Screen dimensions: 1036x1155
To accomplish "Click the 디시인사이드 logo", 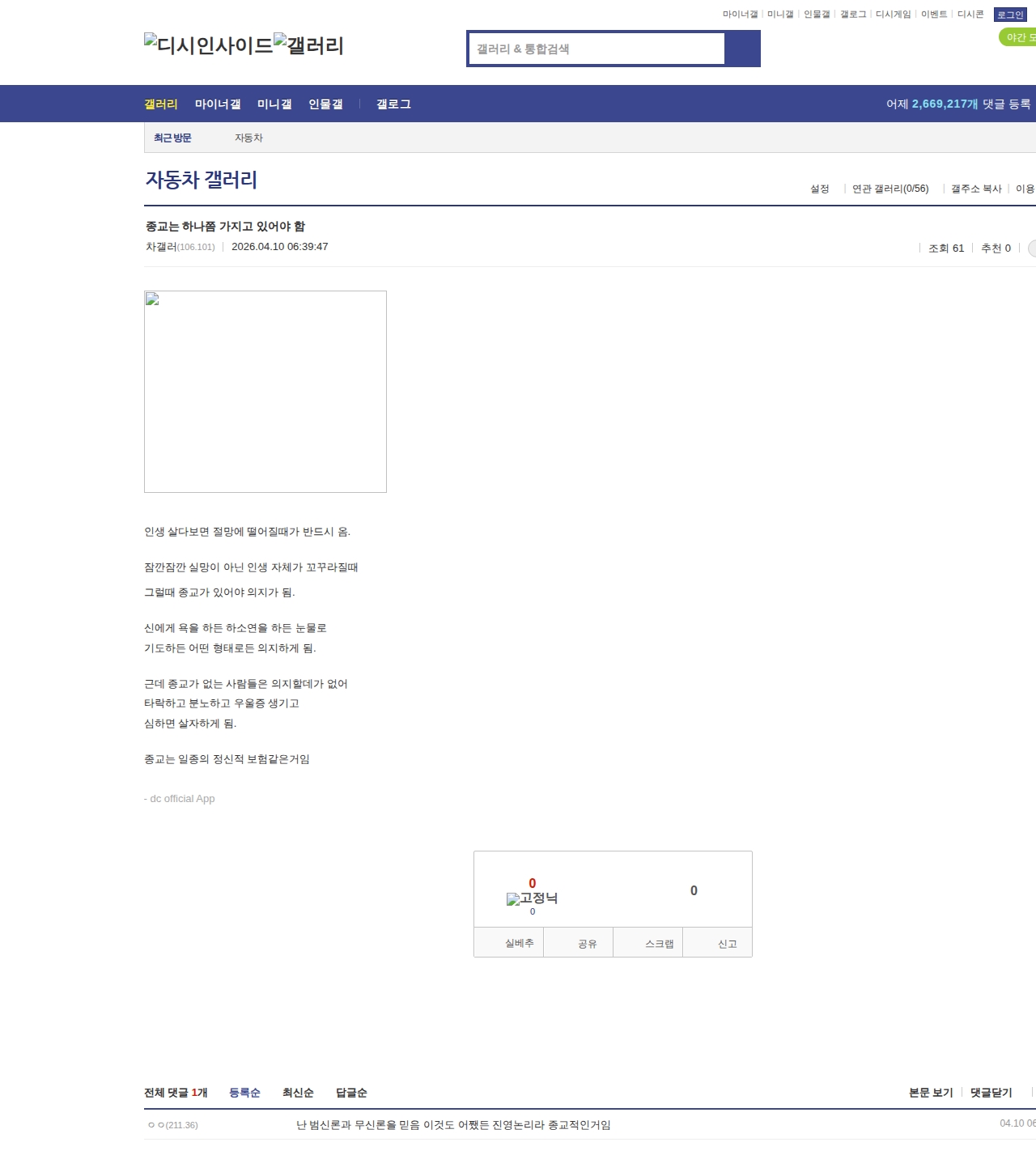I will (209, 45).
